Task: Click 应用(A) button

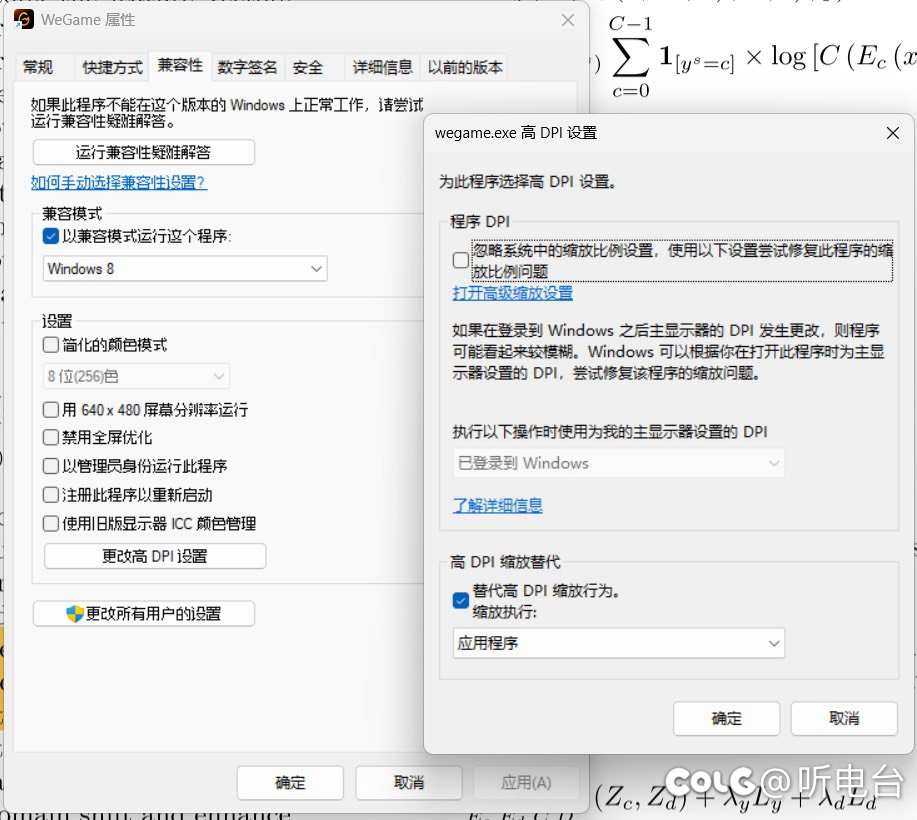Action: (526, 783)
